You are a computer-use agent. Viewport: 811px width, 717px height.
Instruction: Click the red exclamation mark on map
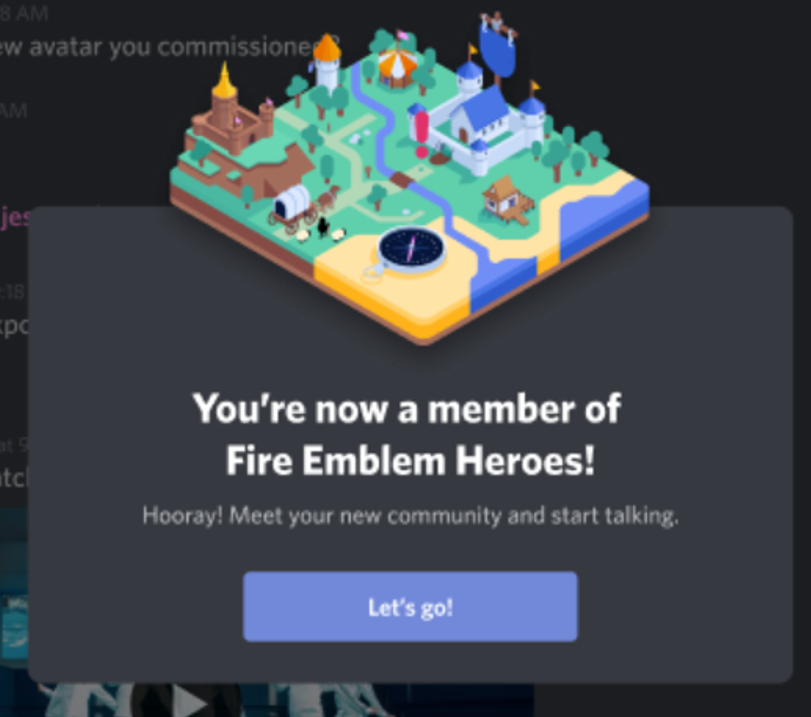pos(422,134)
